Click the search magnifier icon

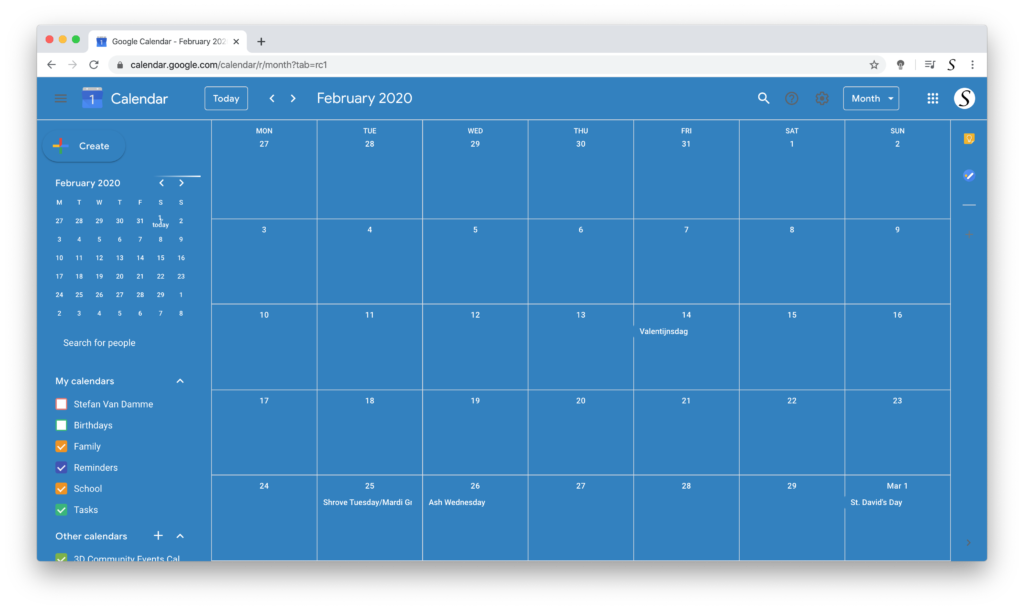pos(763,98)
